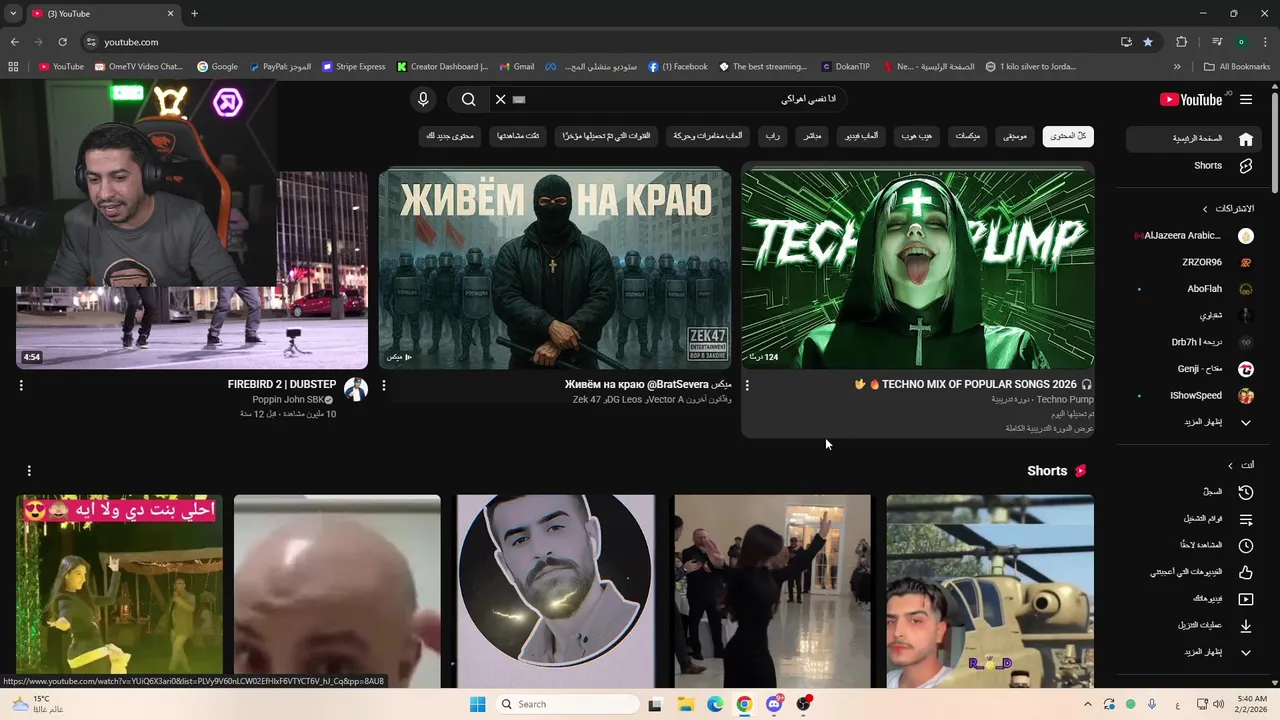Open options for Живём на краю mix

(x=384, y=385)
